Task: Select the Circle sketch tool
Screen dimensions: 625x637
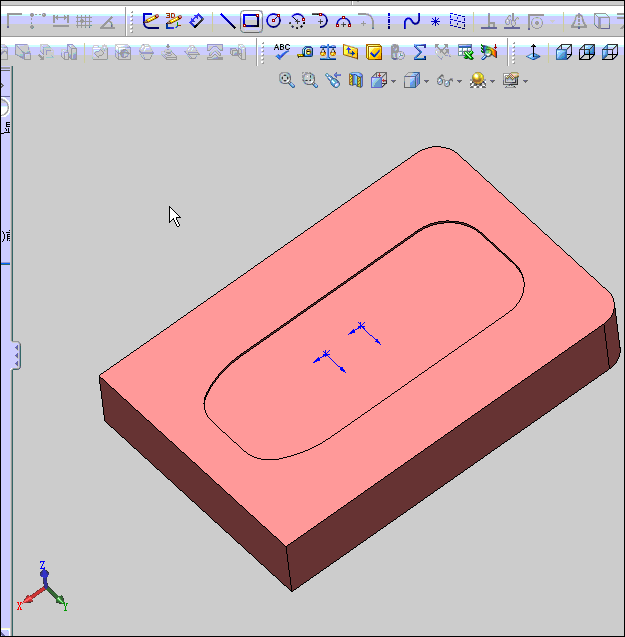Action: click(273, 21)
